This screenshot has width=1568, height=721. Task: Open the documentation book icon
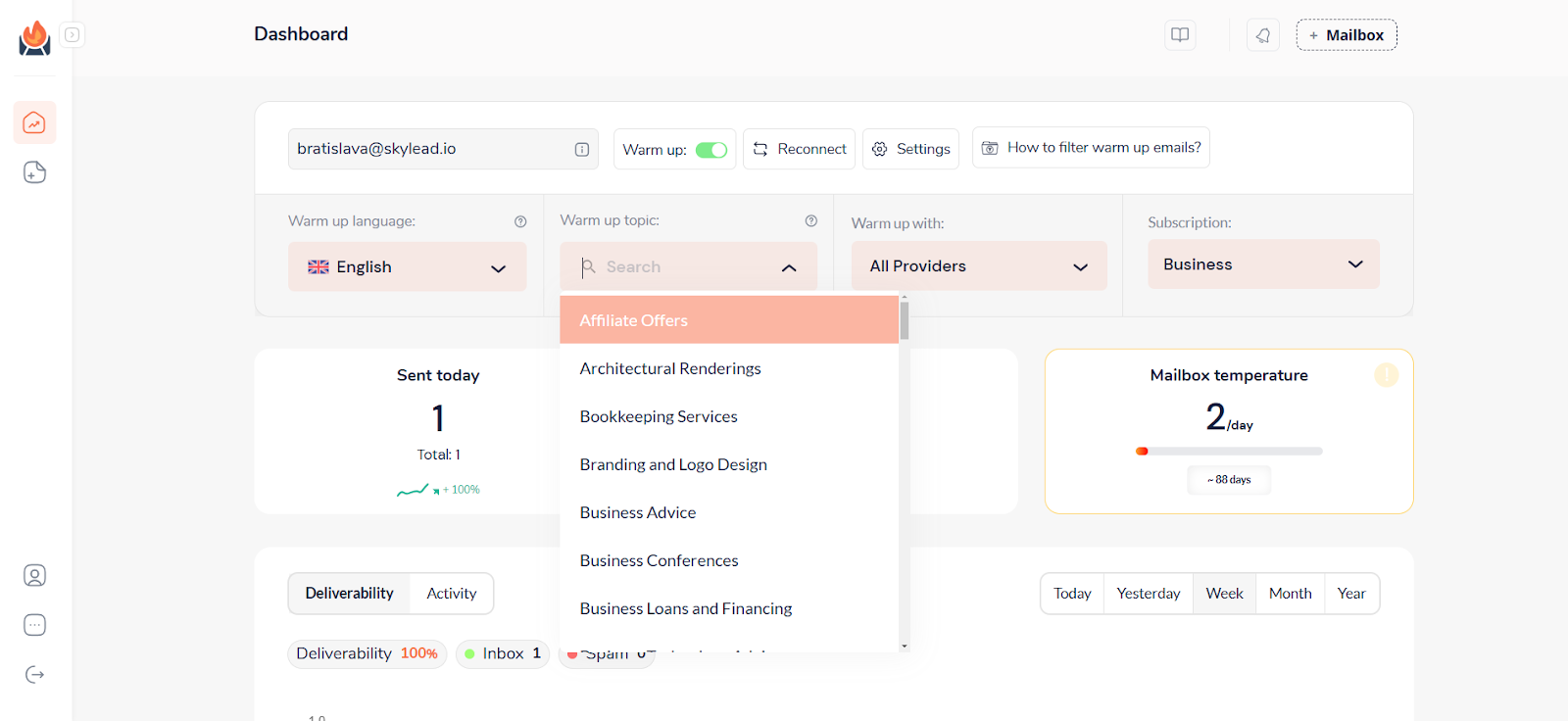click(x=1180, y=35)
